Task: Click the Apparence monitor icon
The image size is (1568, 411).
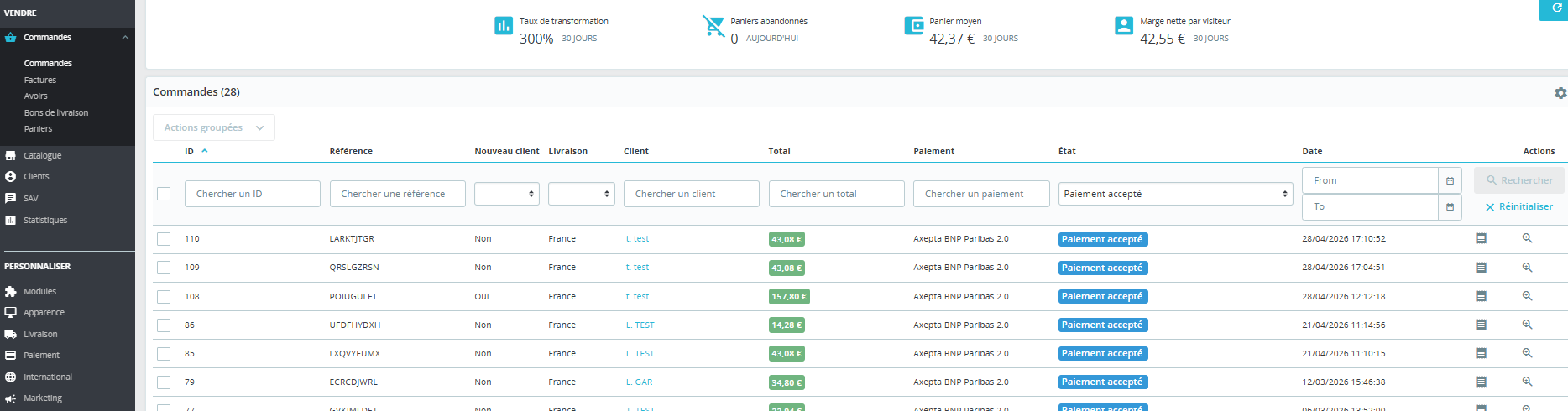Action: tap(10, 312)
